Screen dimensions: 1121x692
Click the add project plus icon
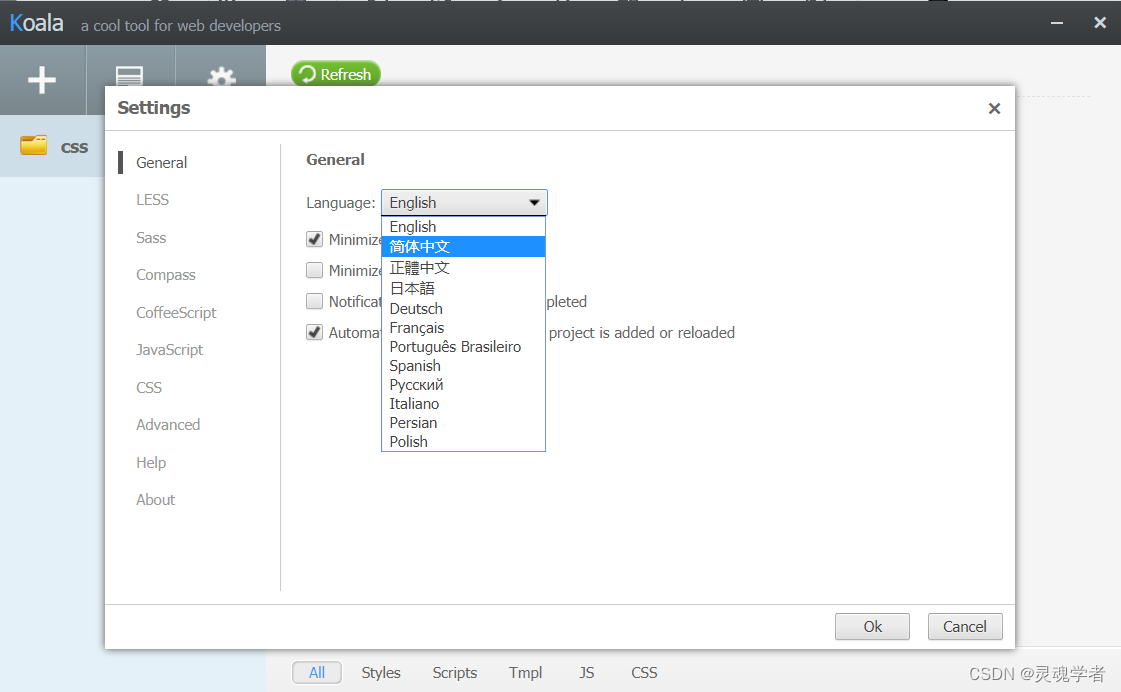coord(42,79)
